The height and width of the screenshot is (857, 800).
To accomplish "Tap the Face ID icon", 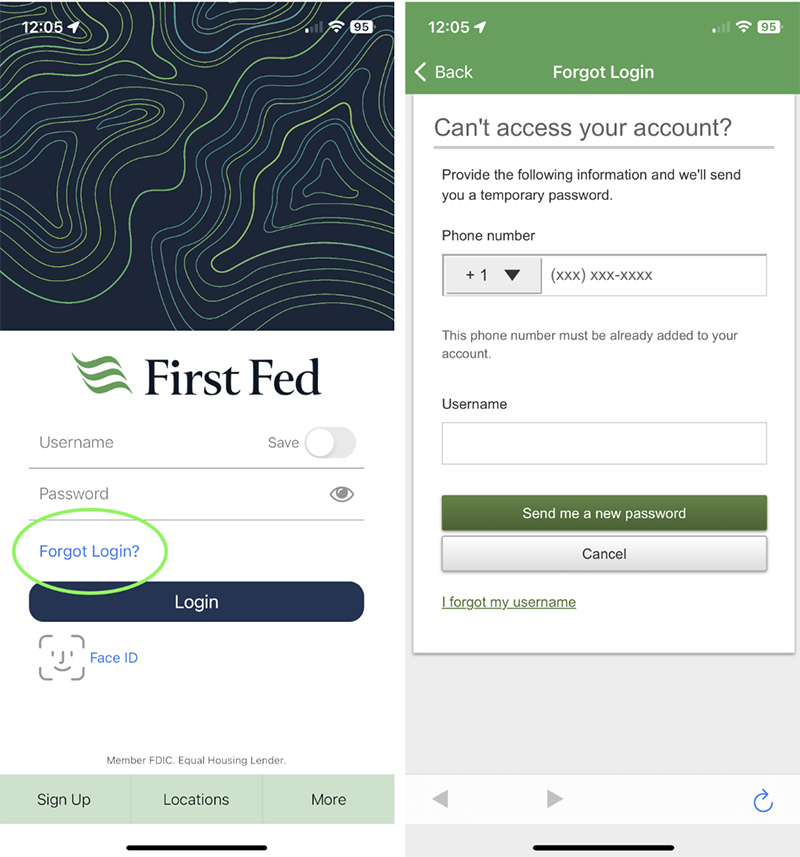I will click(62, 658).
